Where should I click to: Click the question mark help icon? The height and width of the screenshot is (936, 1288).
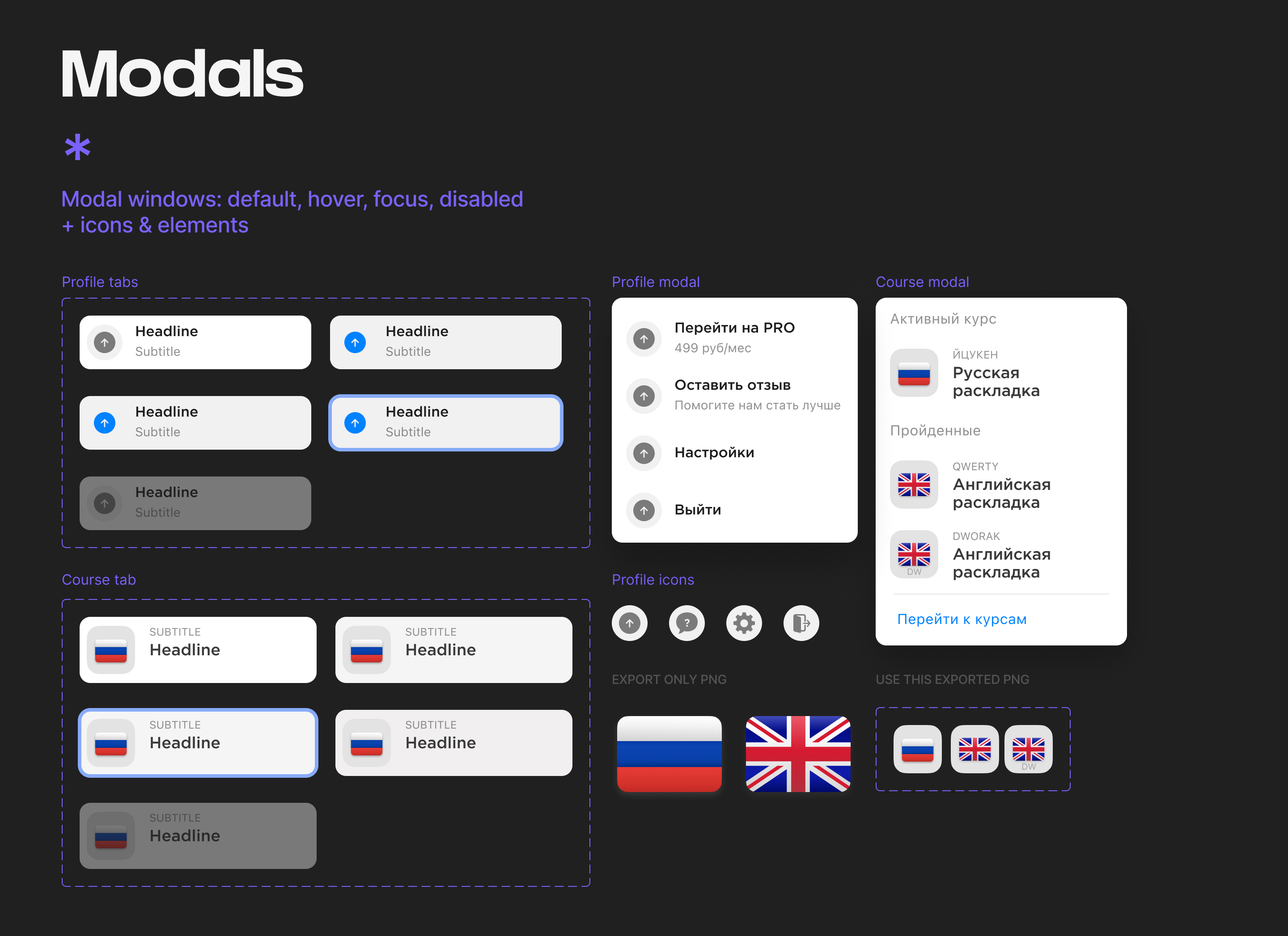coord(687,623)
